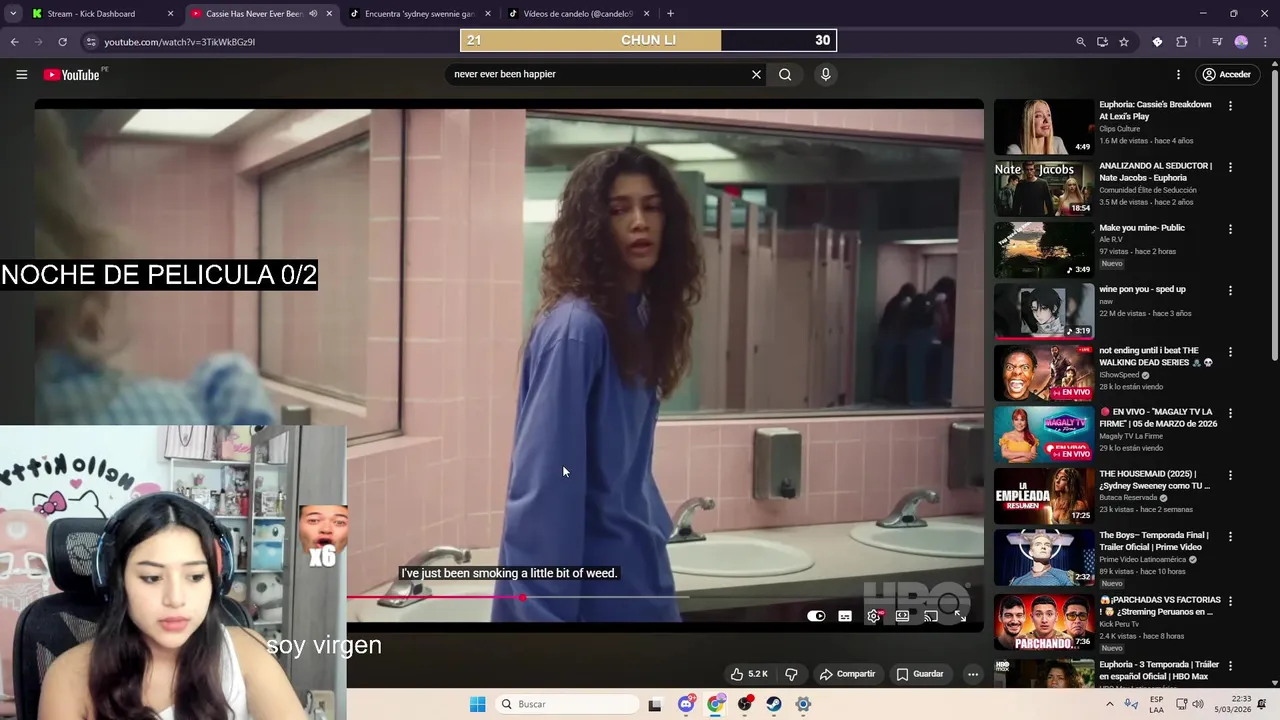
Task: Cast video to TV
Action: tap(931, 616)
